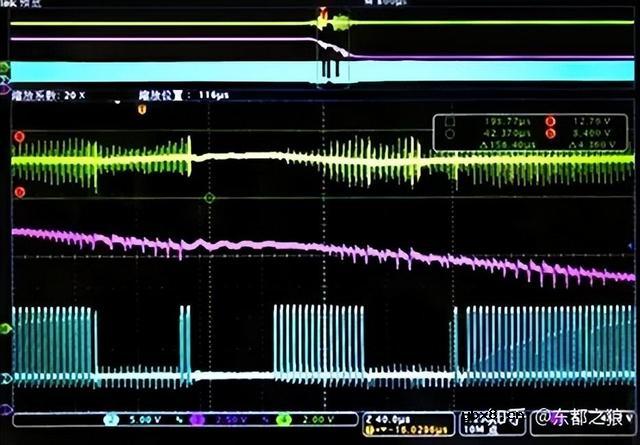Click the green circle cursor handle on the graticule
The height and width of the screenshot is (445, 640).
pyautogui.click(x=209, y=198)
